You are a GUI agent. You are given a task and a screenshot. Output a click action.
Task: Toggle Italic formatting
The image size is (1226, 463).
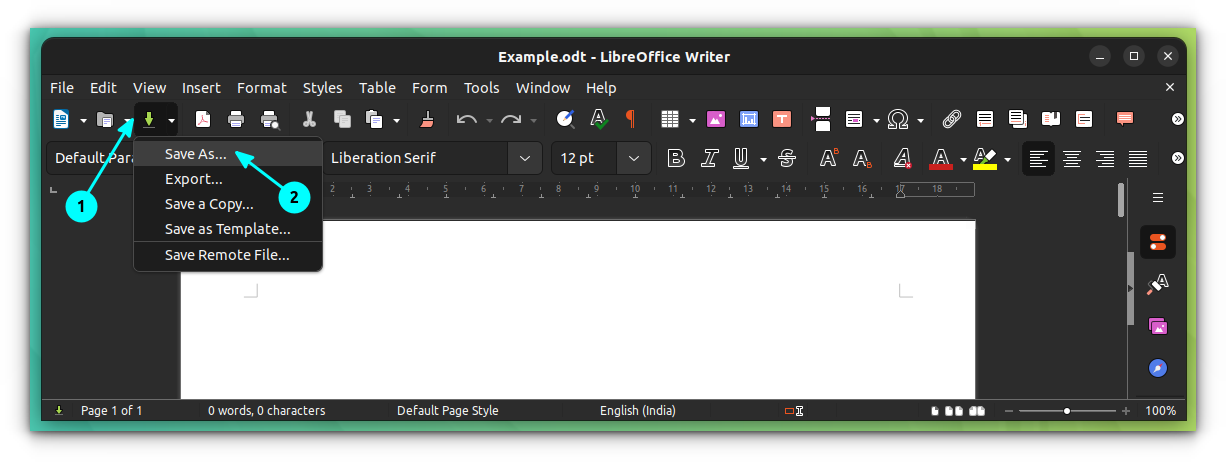(710, 158)
